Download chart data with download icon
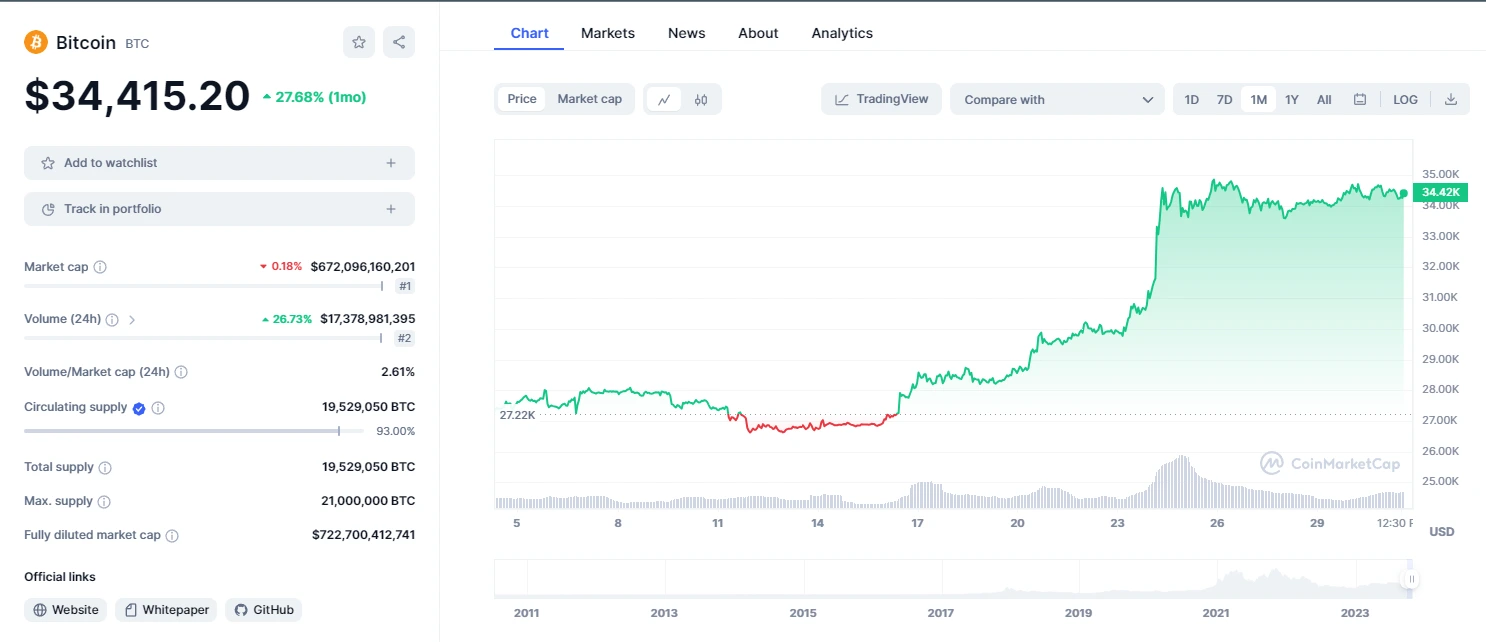 (1451, 99)
